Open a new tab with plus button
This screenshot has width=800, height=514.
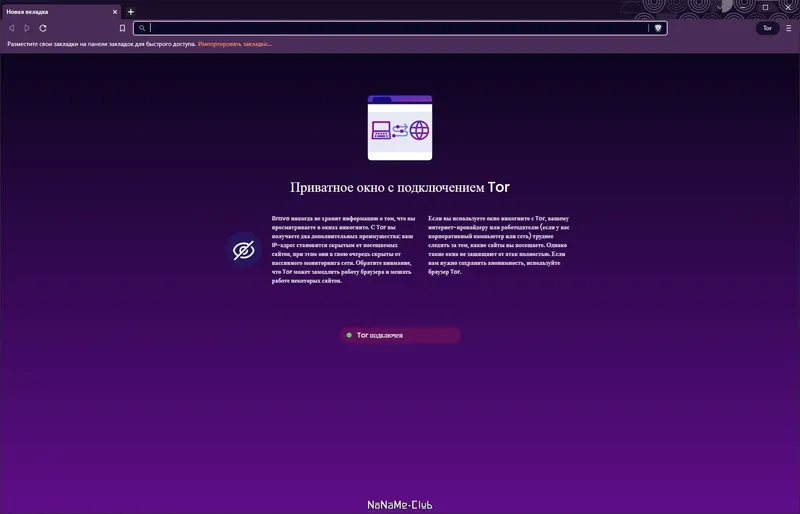pos(131,12)
